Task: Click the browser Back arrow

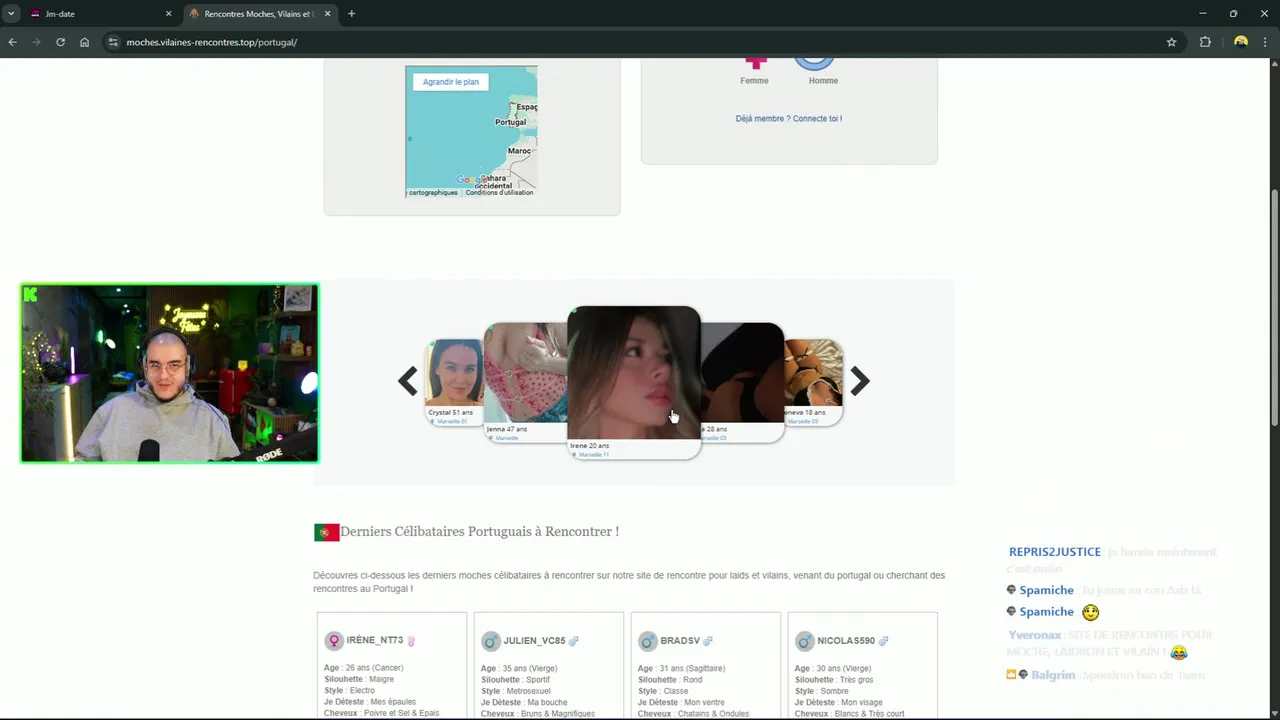Action: click(x=12, y=42)
